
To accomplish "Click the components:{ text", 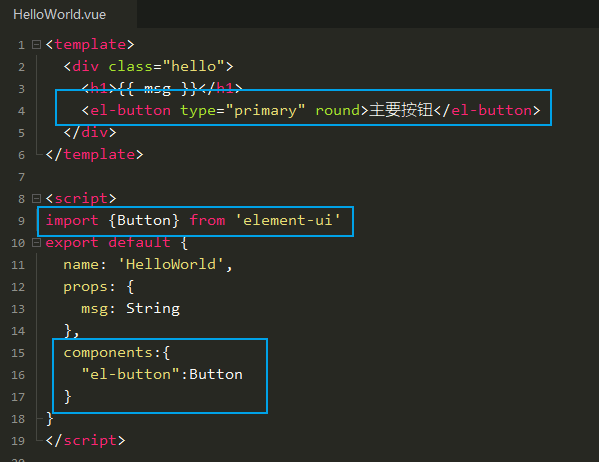I will pyautogui.click(x=117, y=353).
